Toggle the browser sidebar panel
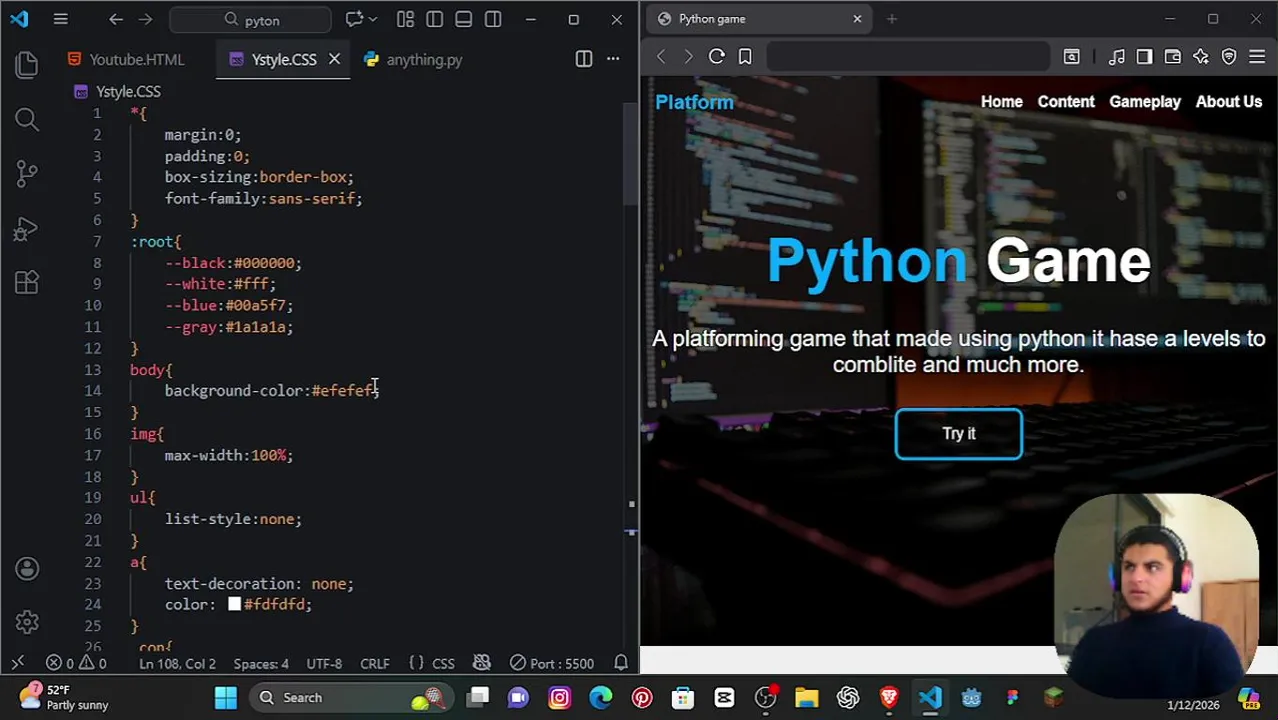 coord(1145,57)
